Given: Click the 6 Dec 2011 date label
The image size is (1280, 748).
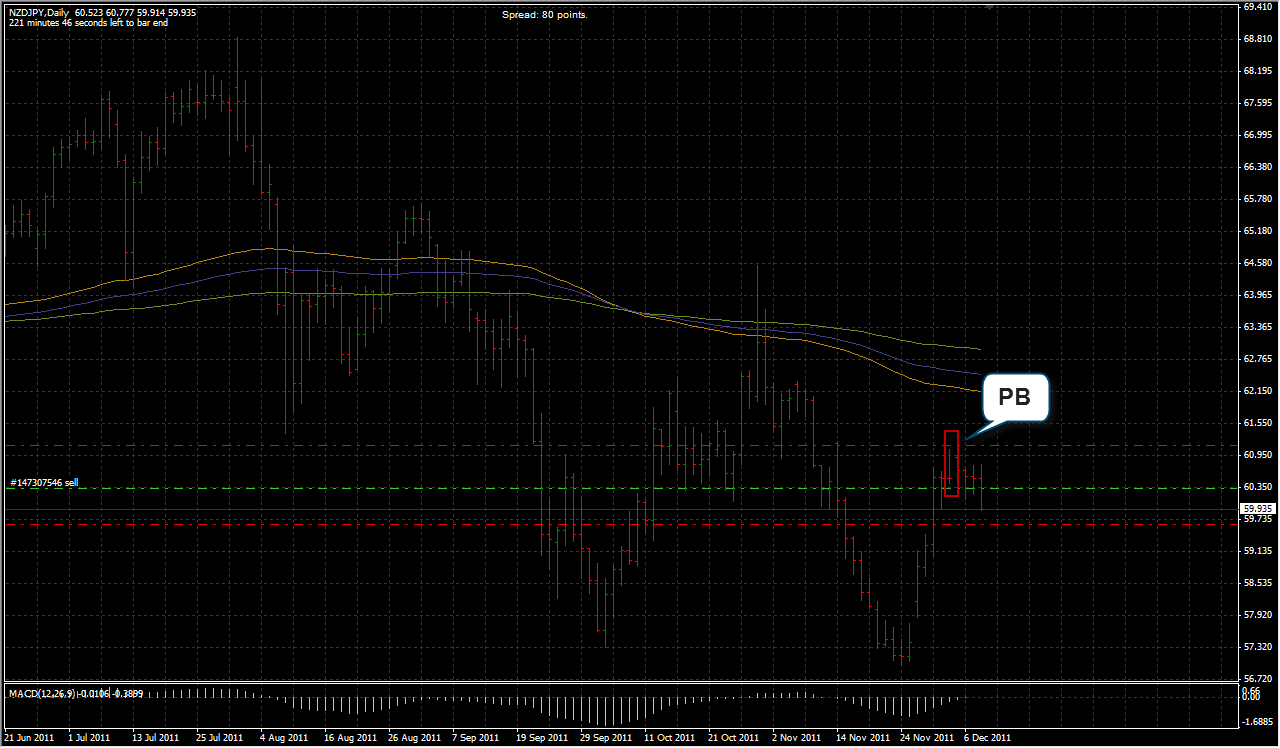Looking at the screenshot, I should (987, 738).
